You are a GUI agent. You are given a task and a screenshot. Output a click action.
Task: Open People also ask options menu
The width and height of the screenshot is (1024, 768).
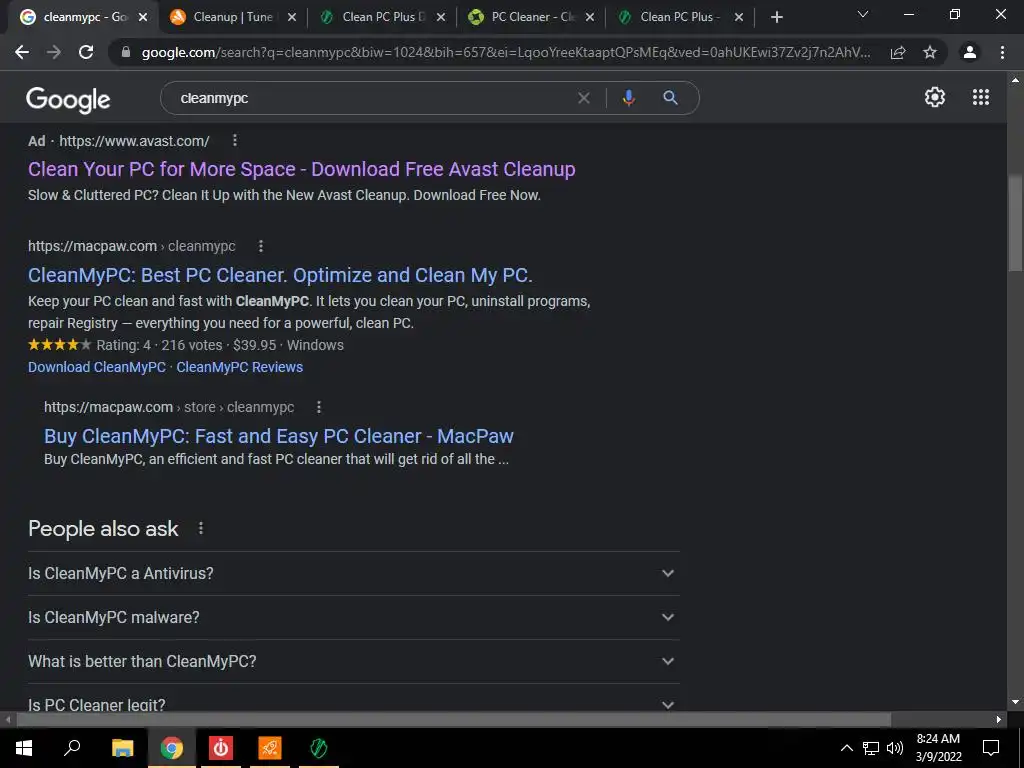click(200, 528)
